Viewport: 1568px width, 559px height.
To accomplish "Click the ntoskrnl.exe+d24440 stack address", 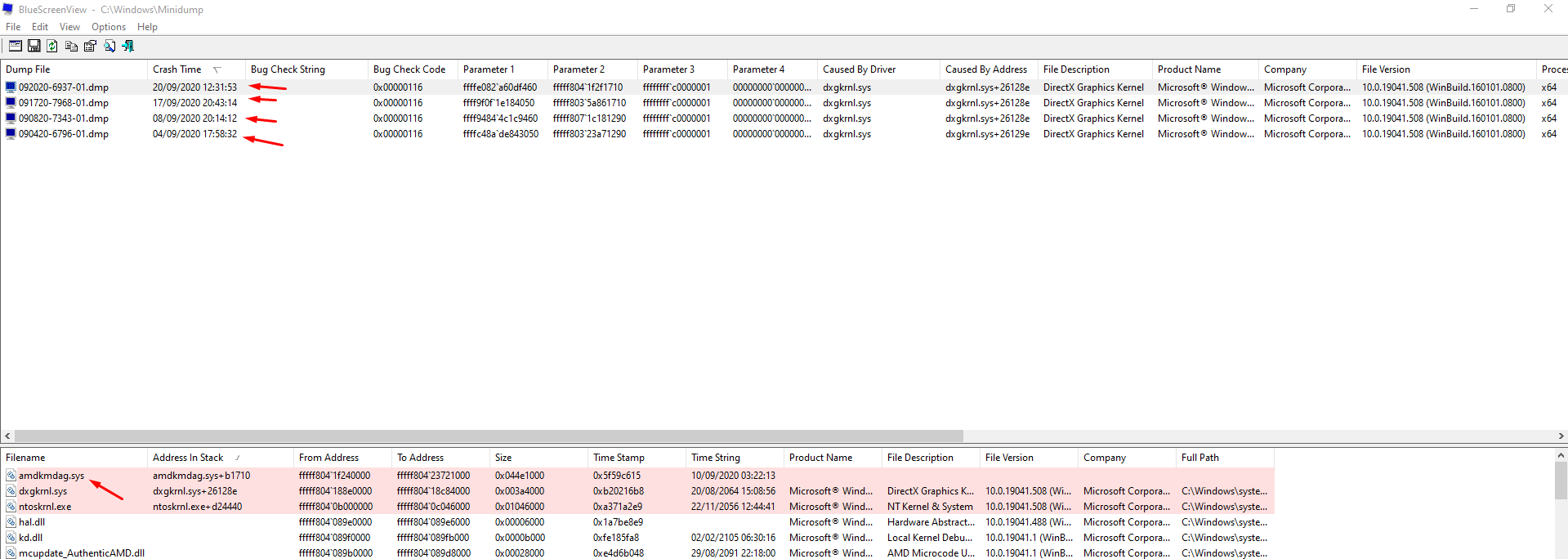I will tap(197, 507).
